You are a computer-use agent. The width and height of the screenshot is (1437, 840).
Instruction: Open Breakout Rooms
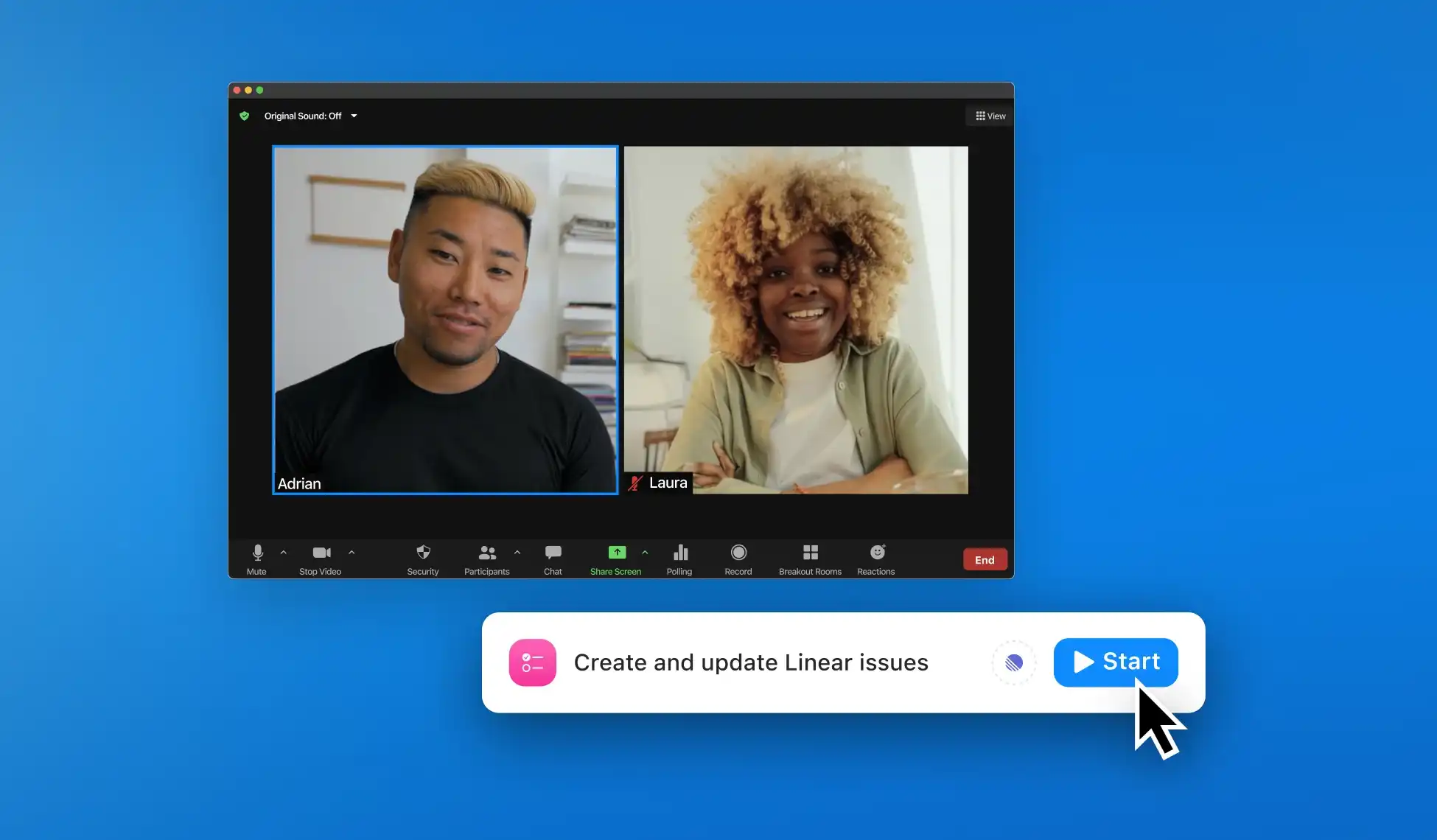click(811, 553)
